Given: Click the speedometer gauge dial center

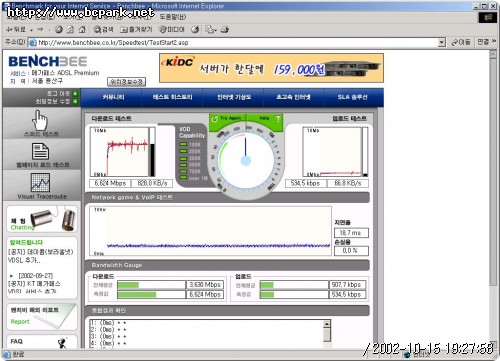Looking at the screenshot, I should point(246,161).
